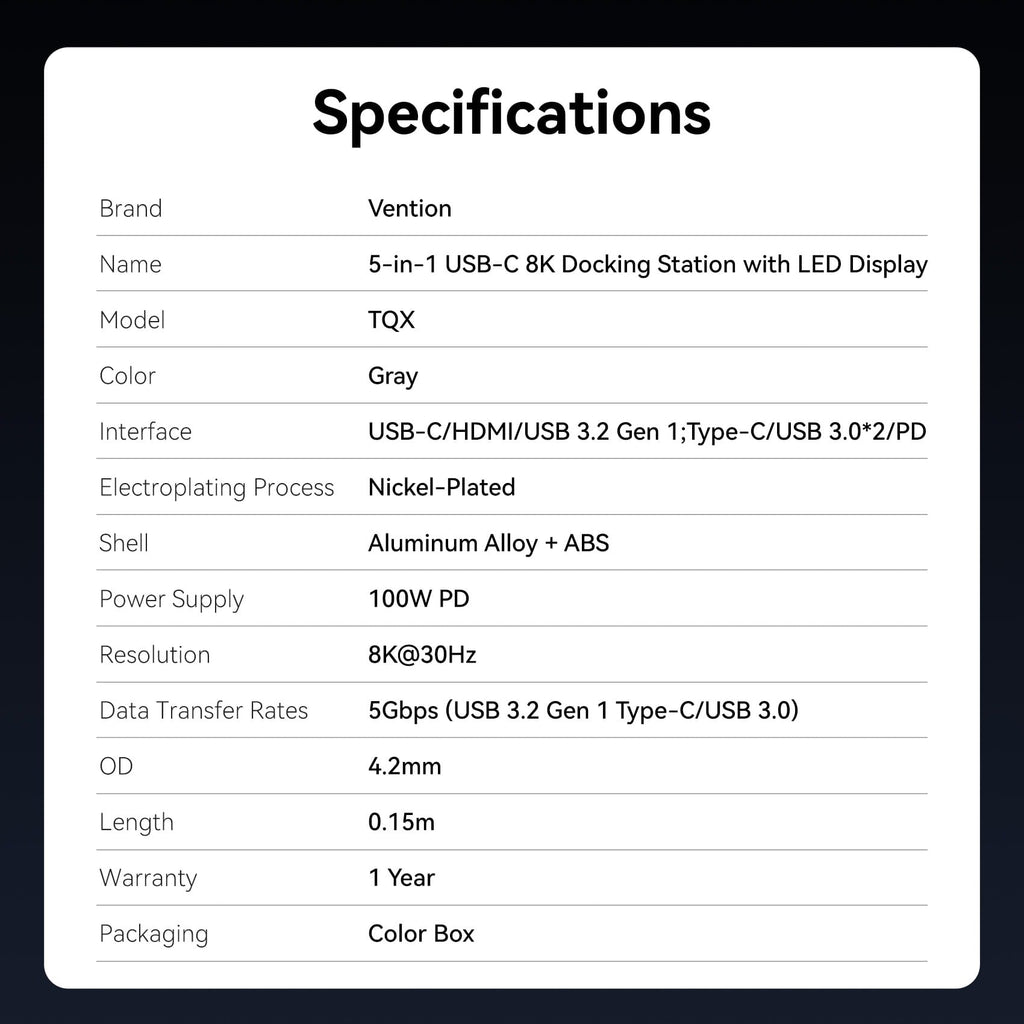This screenshot has width=1024, height=1024.
Task: Click the Specifications heading
Action: tap(511, 115)
